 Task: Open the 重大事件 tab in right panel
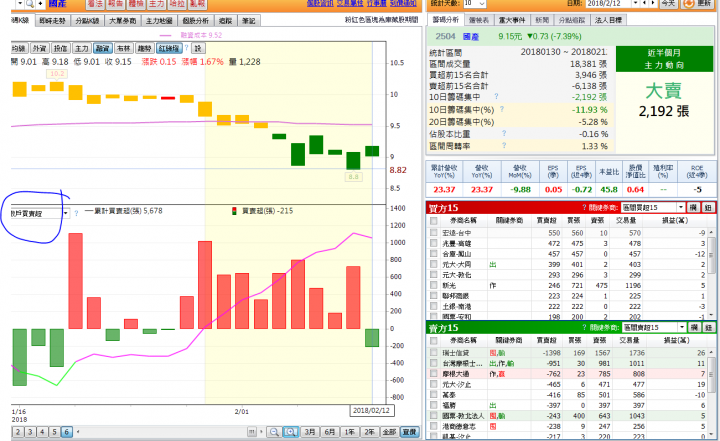pos(512,20)
